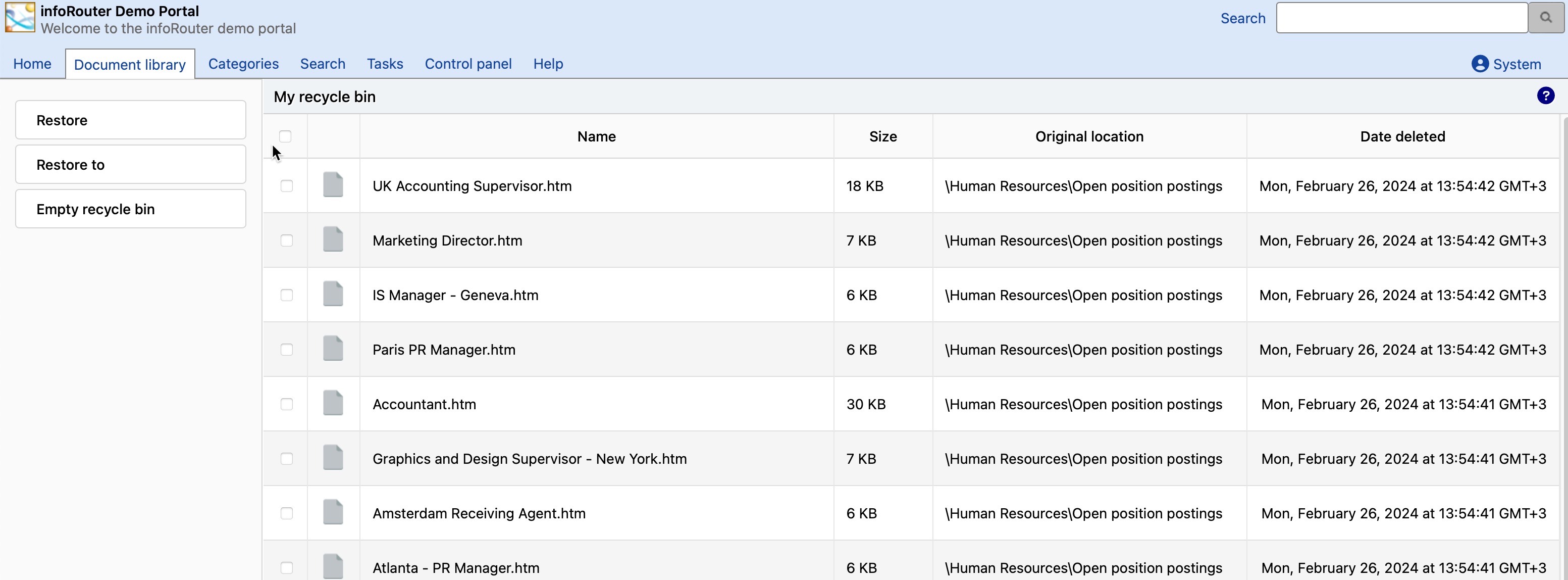Click file icon for Accountant.htm
1568x580 pixels.
tap(333, 403)
